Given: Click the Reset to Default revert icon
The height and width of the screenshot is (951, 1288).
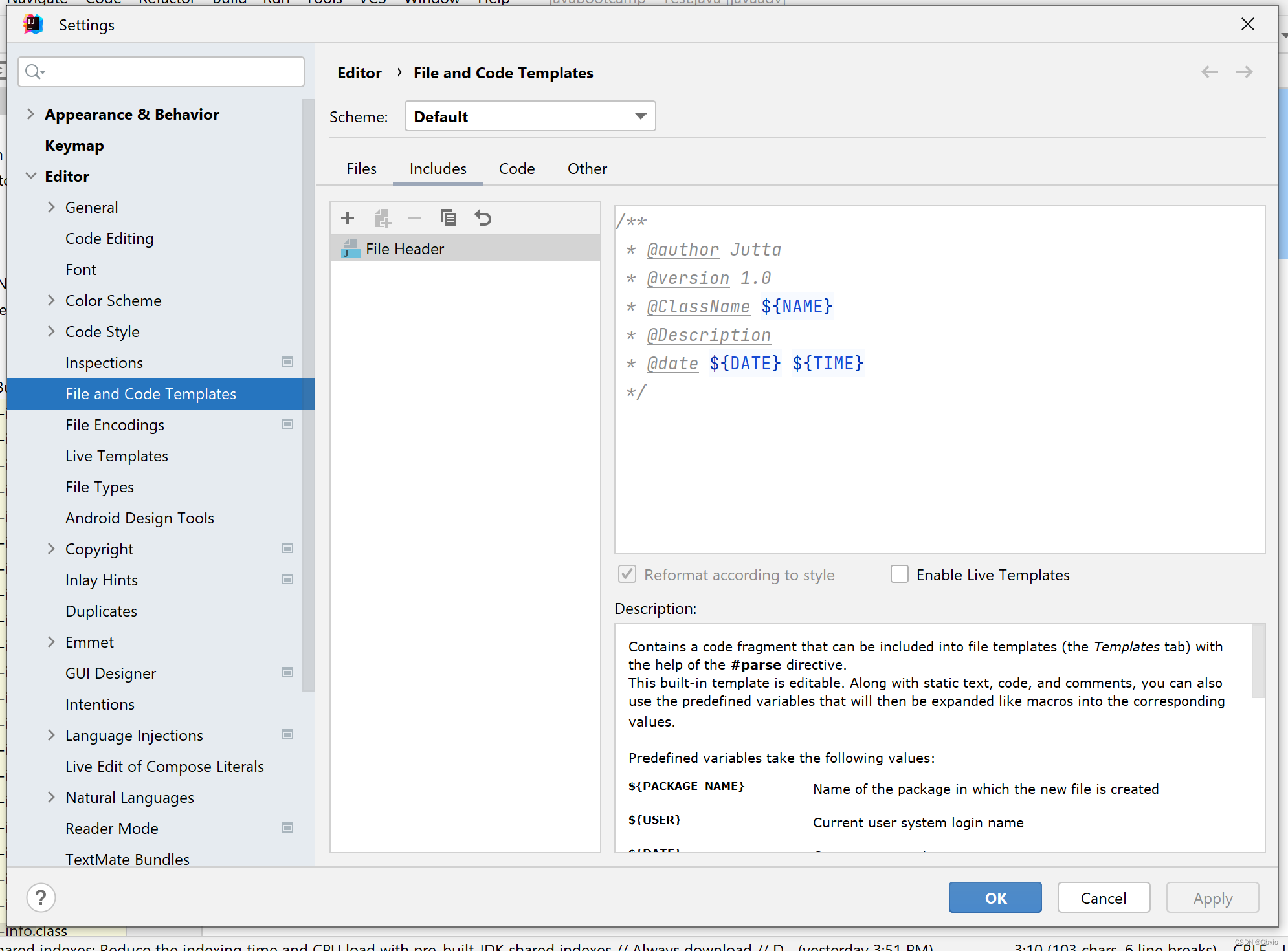Looking at the screenshot, I should coord(483,218).
